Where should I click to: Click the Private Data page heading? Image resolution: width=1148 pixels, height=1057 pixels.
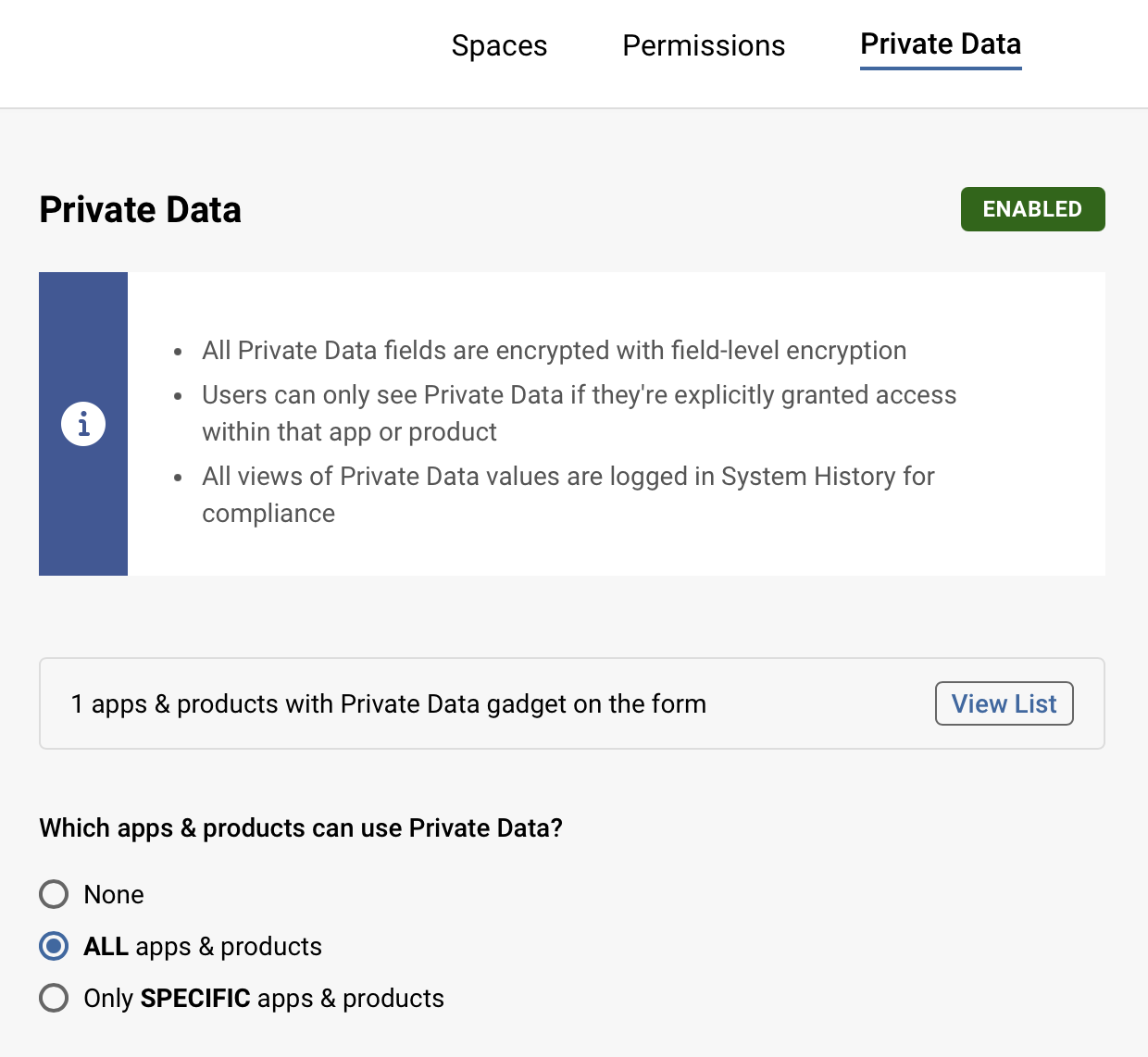[x=140, y=209]
